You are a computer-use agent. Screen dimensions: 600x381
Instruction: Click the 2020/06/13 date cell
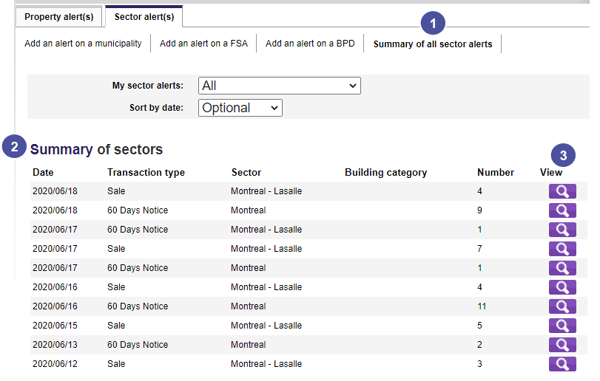(x=55, y=345)
